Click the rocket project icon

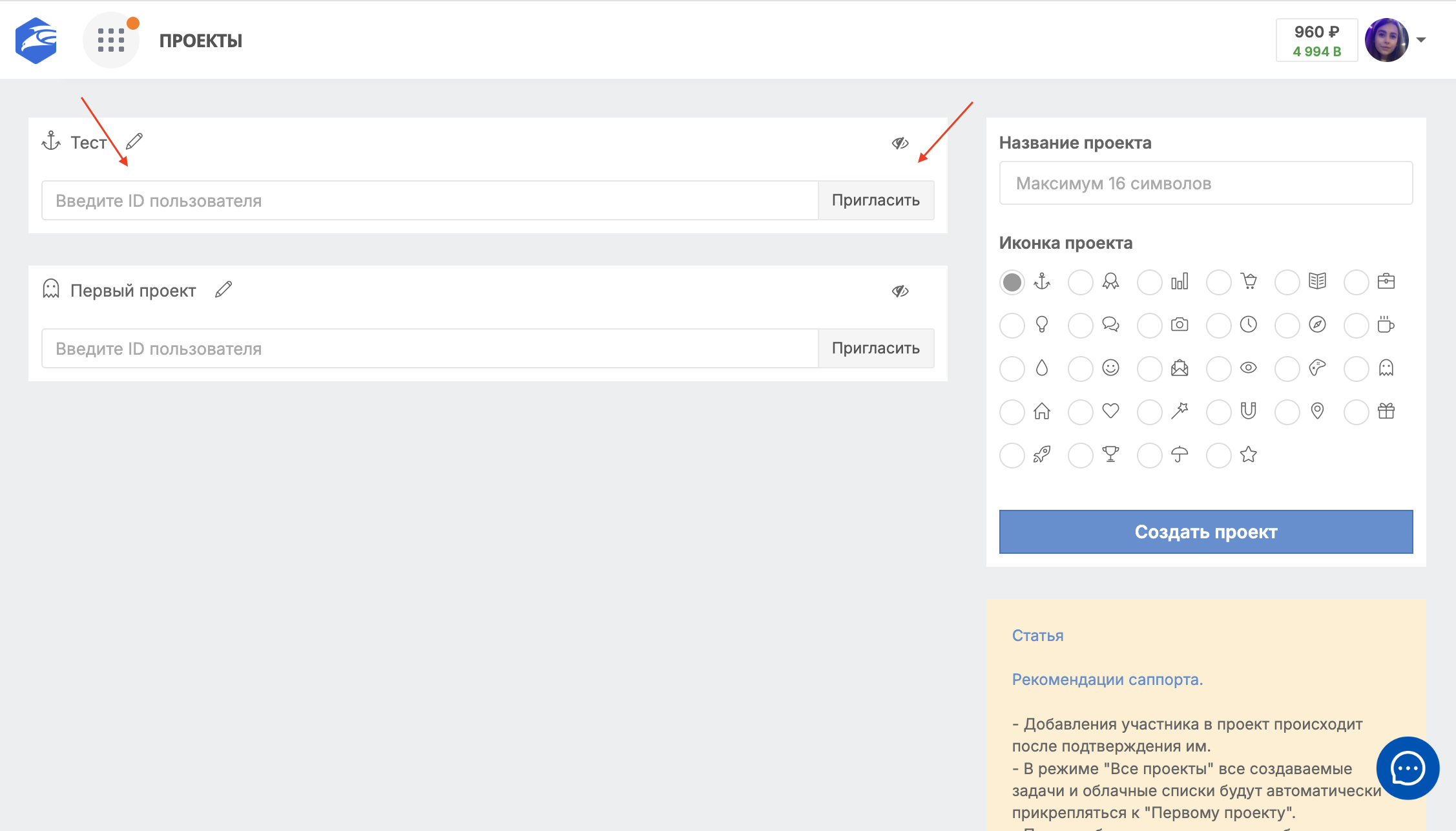[x=1042, y=454]
